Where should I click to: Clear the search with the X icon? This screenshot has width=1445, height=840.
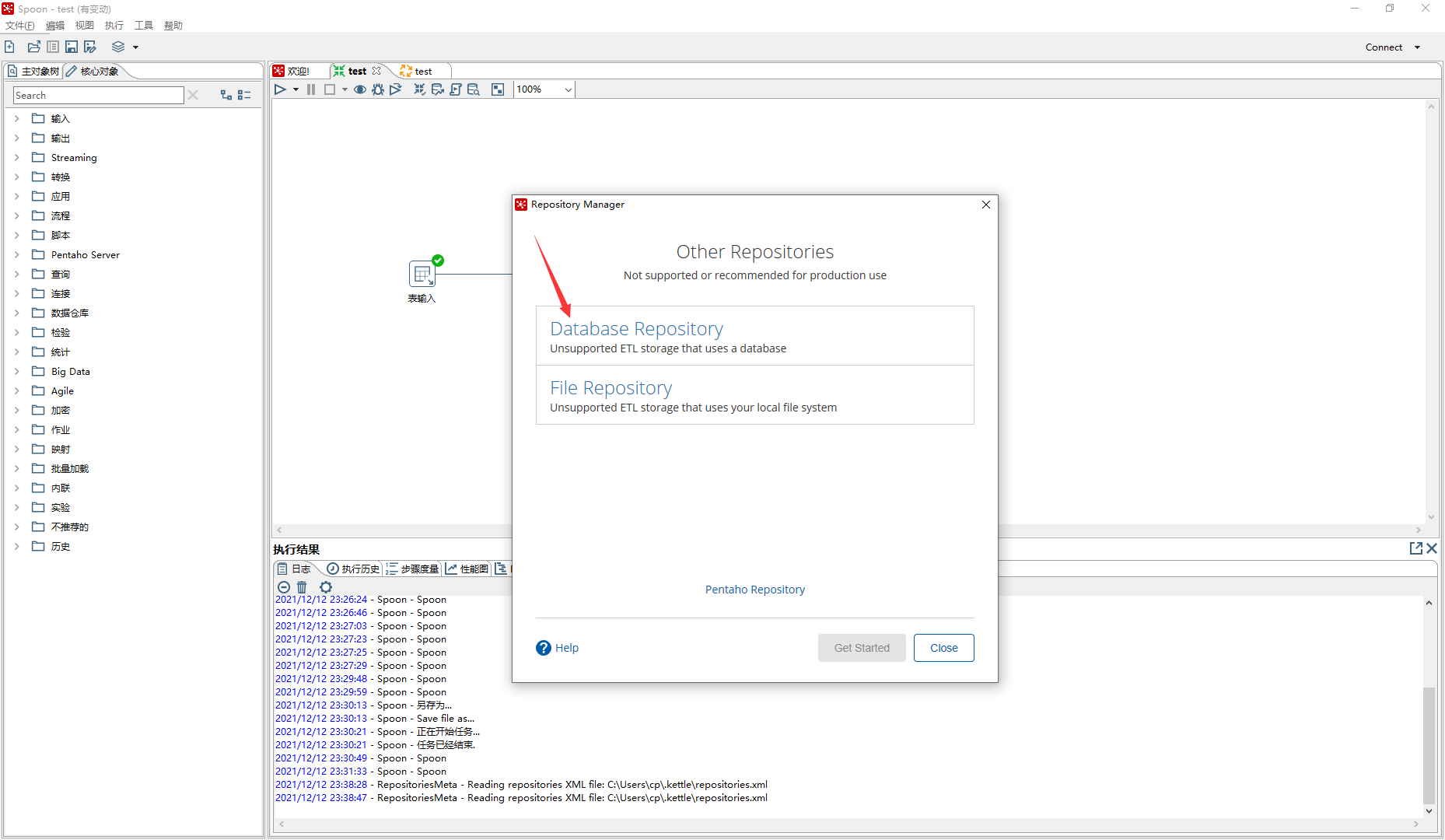(x=194, y=95)
